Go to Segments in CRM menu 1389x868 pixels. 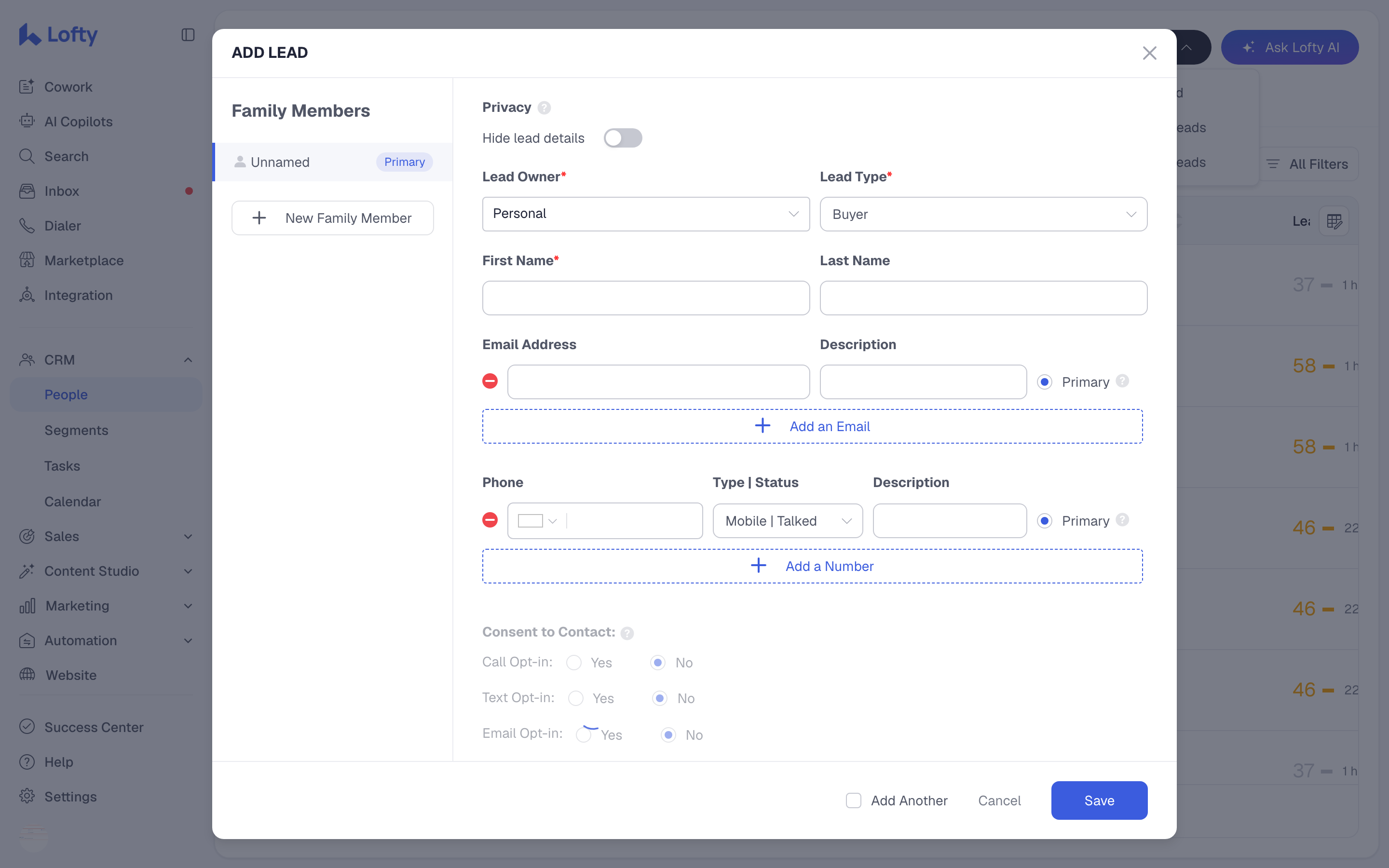[x=76, y=431]
